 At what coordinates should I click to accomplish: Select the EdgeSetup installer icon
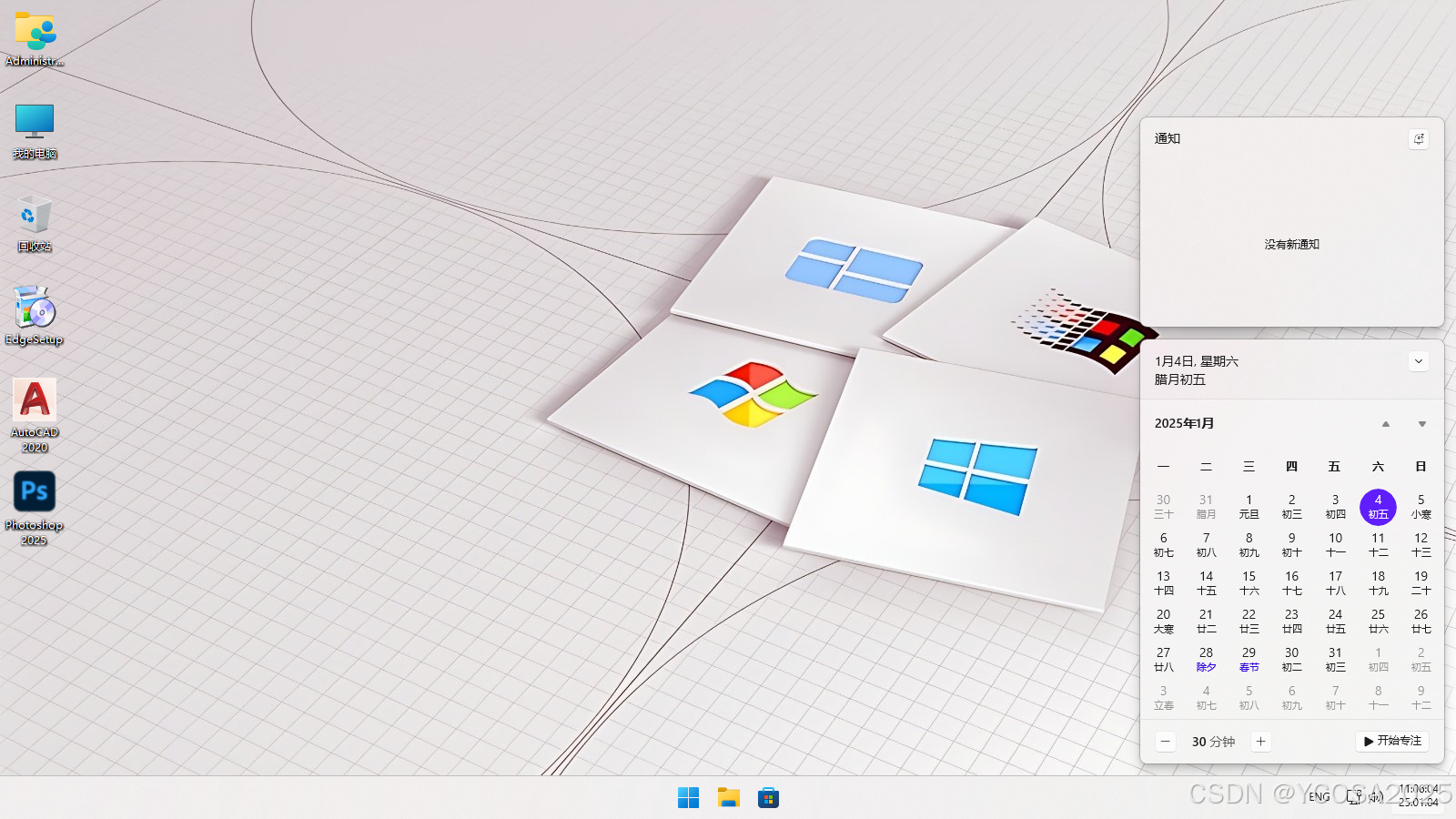coord(35,316)
